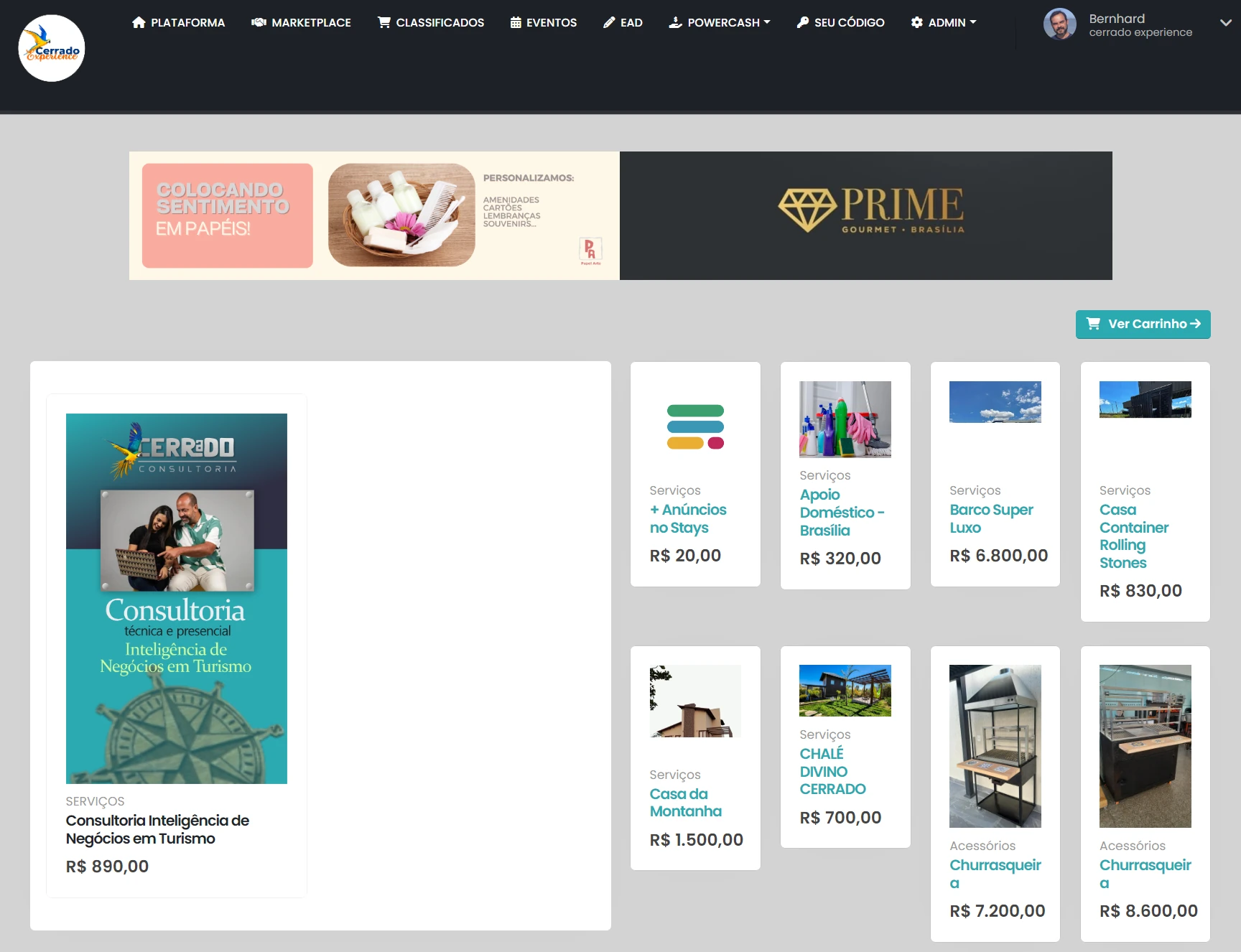The height and width of the screenshot is (952, 1241).
Task: Click the cart icon beside Classificados
Action: pyautogui.click(x=384, y=22)
